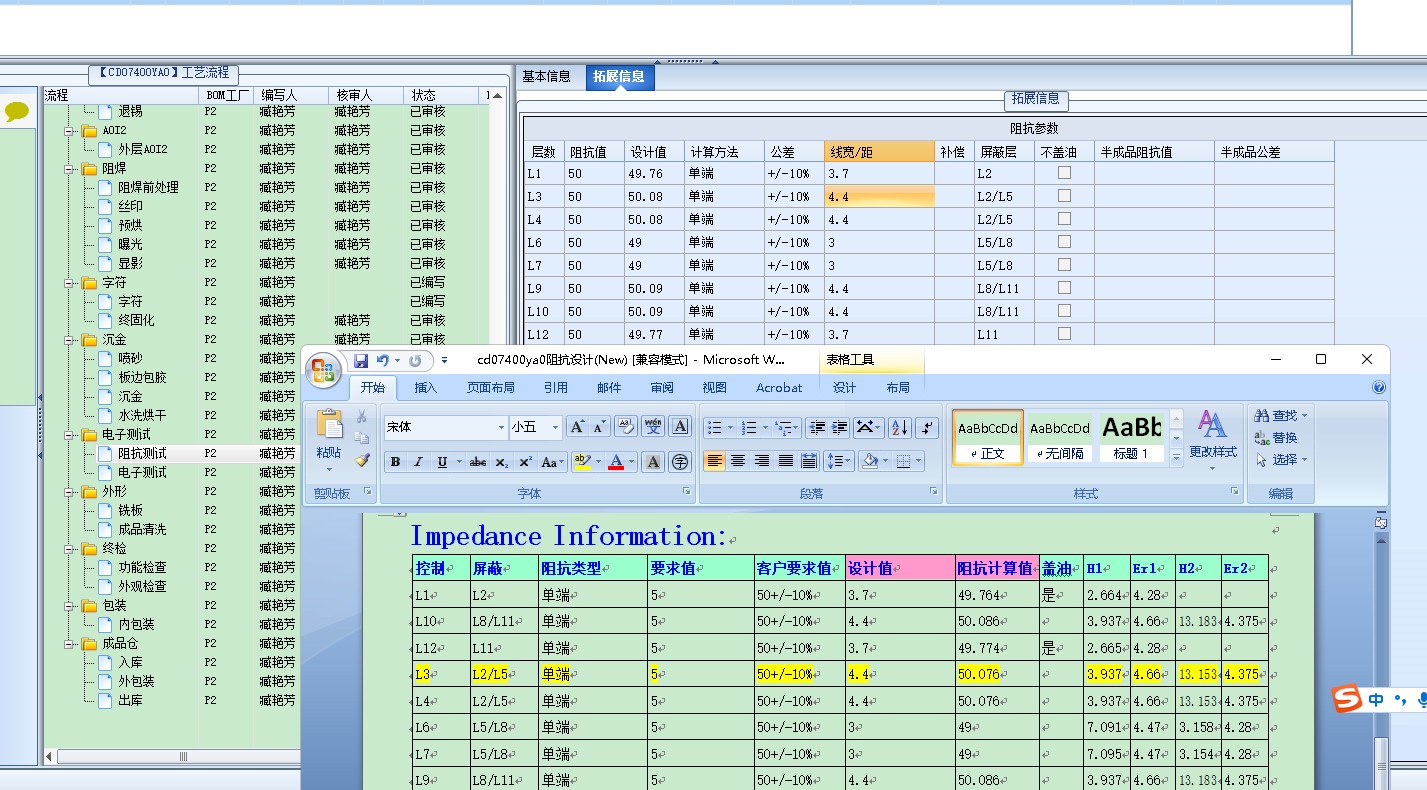Collapse the 阻焊 tree node
The width and height of the screenshot is (1427, 790).
point(70,169)
